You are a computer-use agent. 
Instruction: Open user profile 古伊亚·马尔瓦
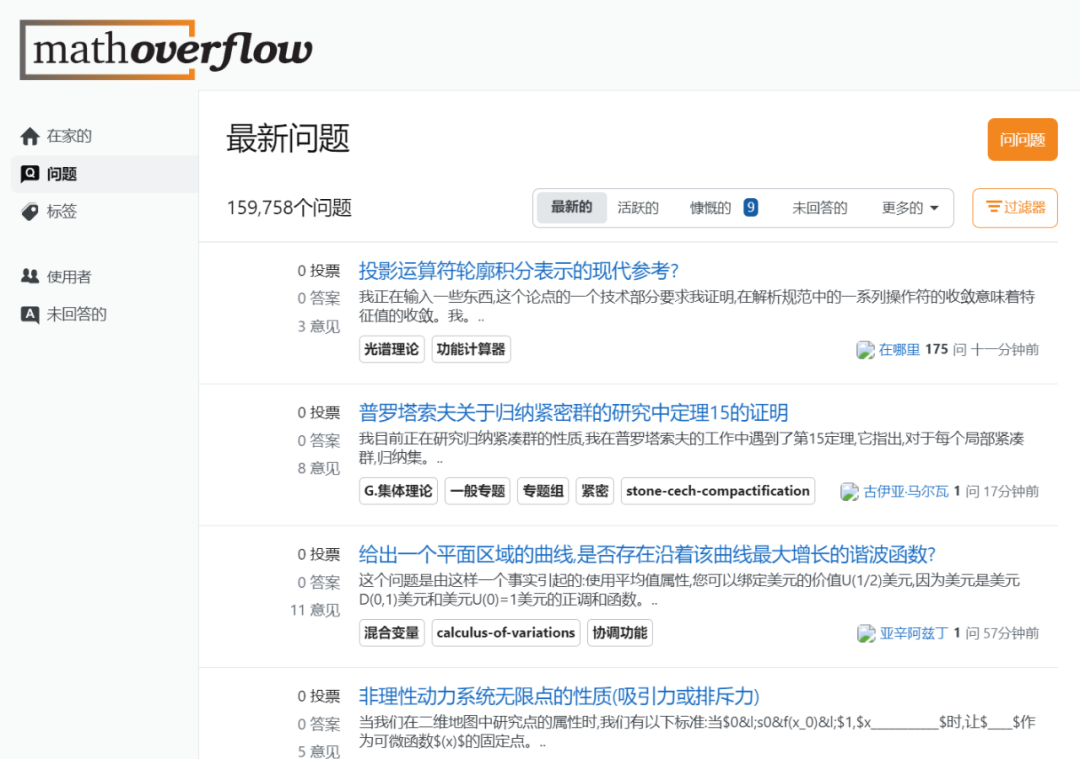(x=906, y=492)
